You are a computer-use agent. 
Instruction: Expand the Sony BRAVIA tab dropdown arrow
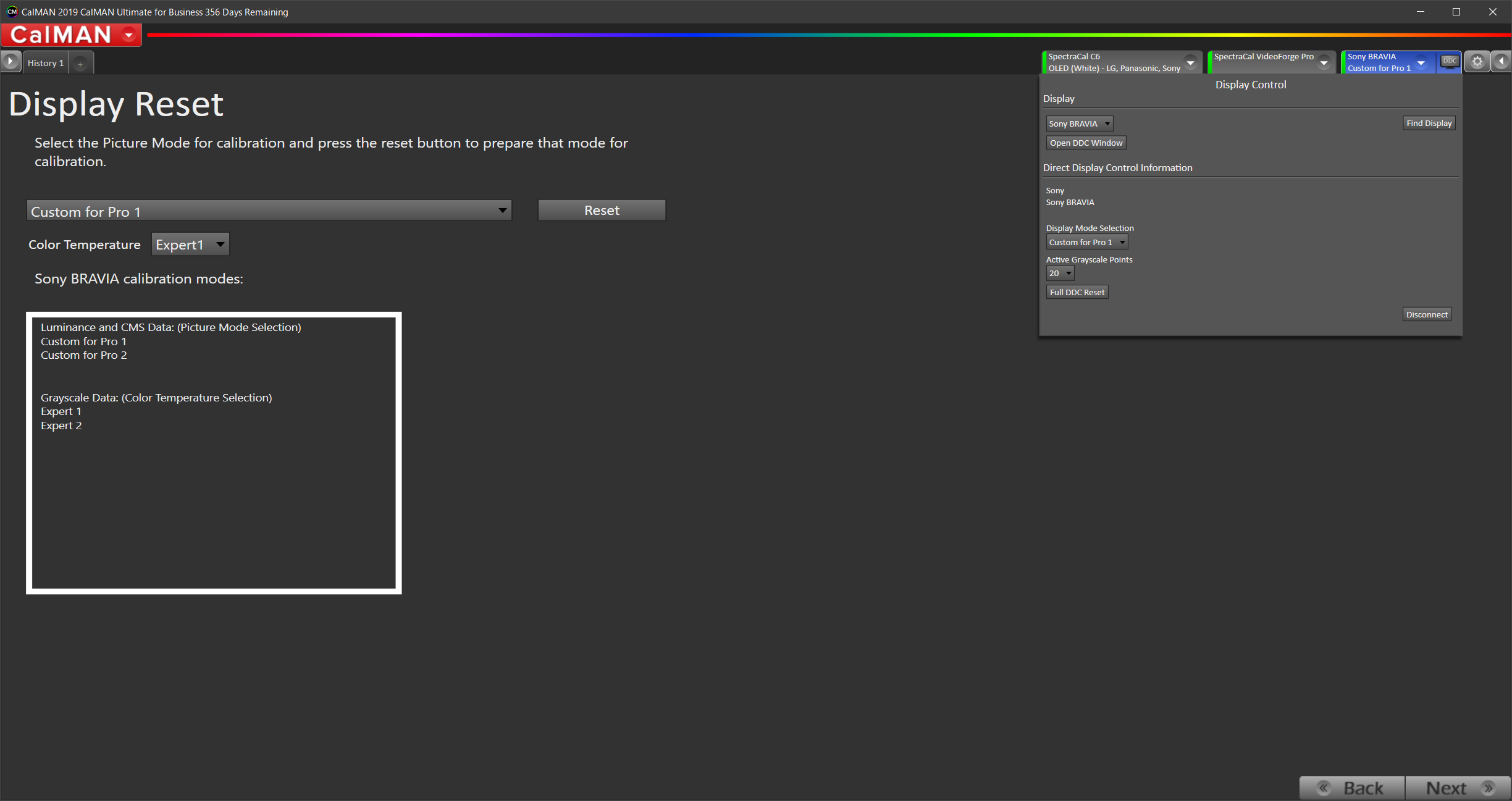(x=1421, y=62)
